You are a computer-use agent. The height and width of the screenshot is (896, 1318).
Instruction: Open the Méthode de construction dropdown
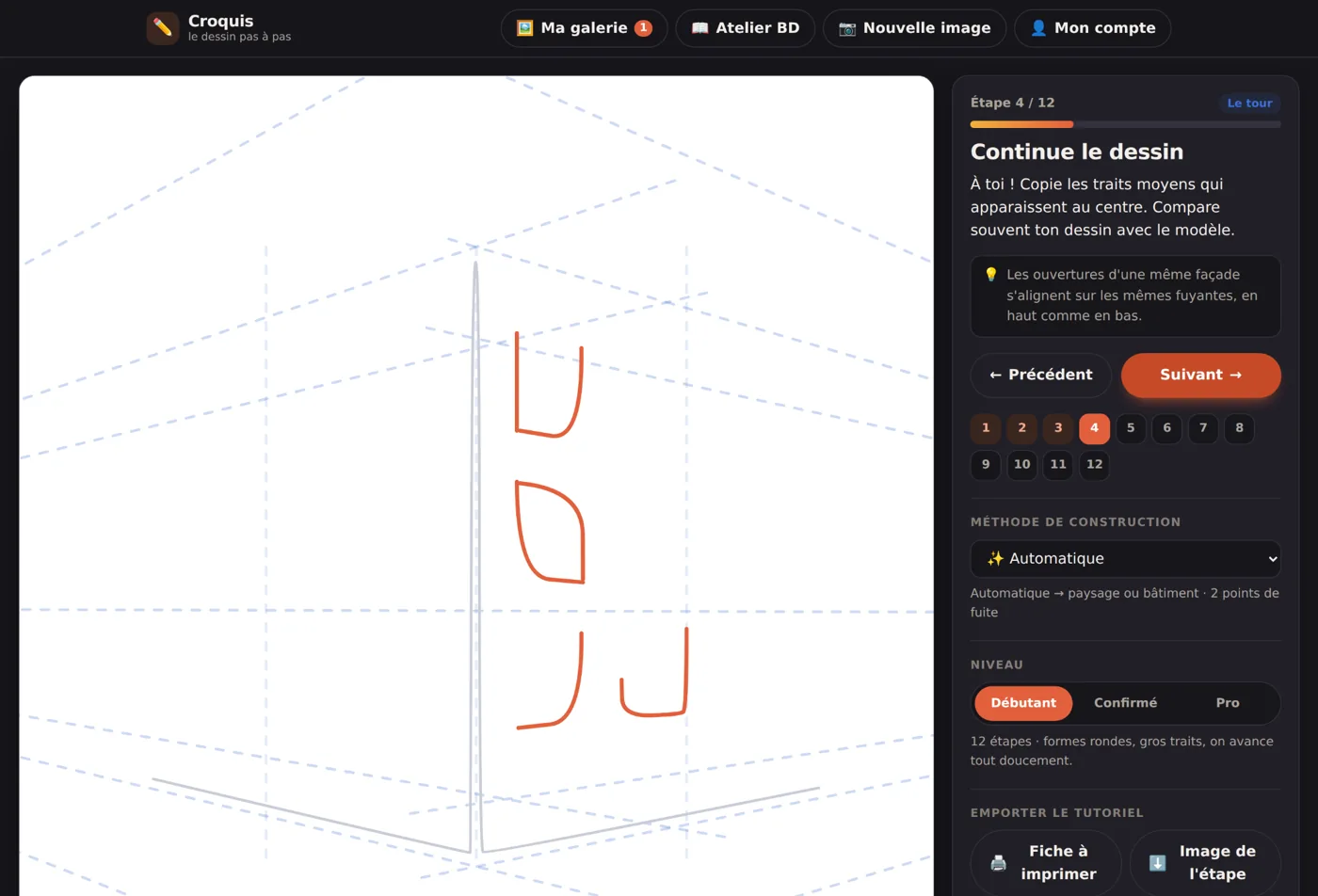(1126, 559)
